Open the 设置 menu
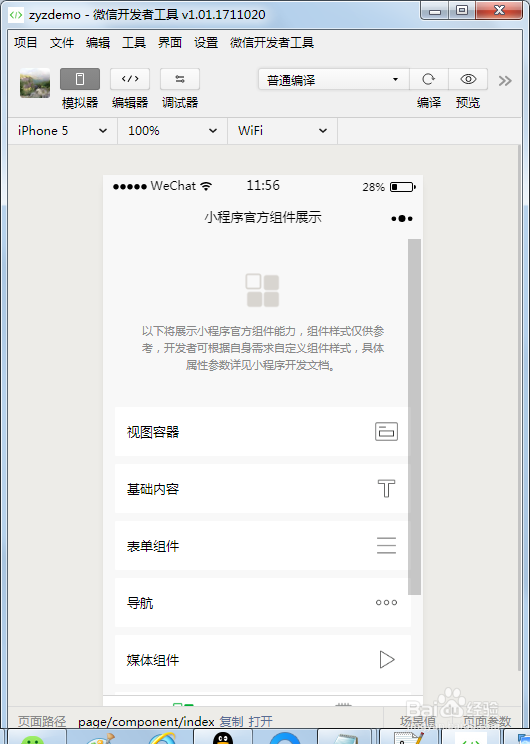Viewport: 530px width, 744px height. click(x=206, y=43)
